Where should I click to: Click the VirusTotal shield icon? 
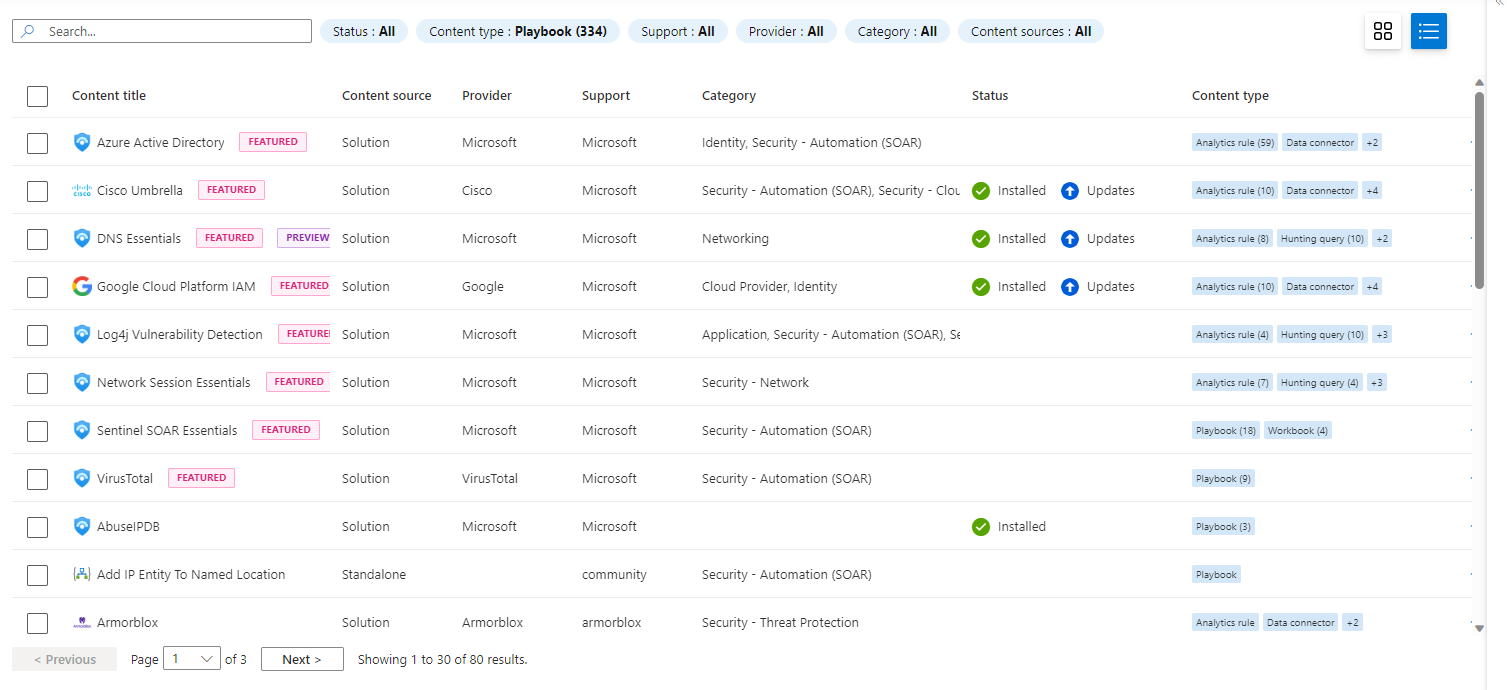tap(82, 478)
